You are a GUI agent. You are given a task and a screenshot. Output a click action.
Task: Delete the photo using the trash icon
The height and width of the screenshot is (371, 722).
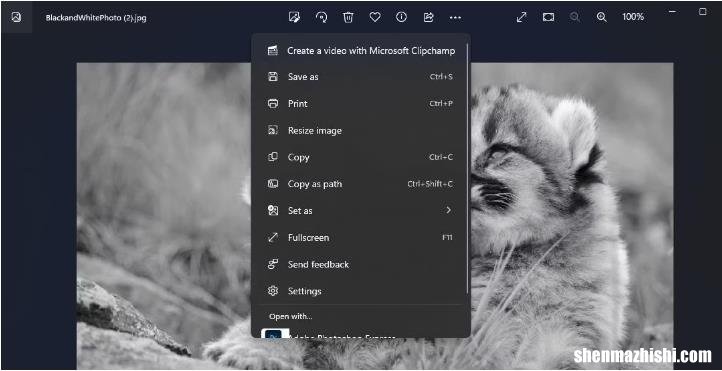pyautogui.click(x=348, y=17)
